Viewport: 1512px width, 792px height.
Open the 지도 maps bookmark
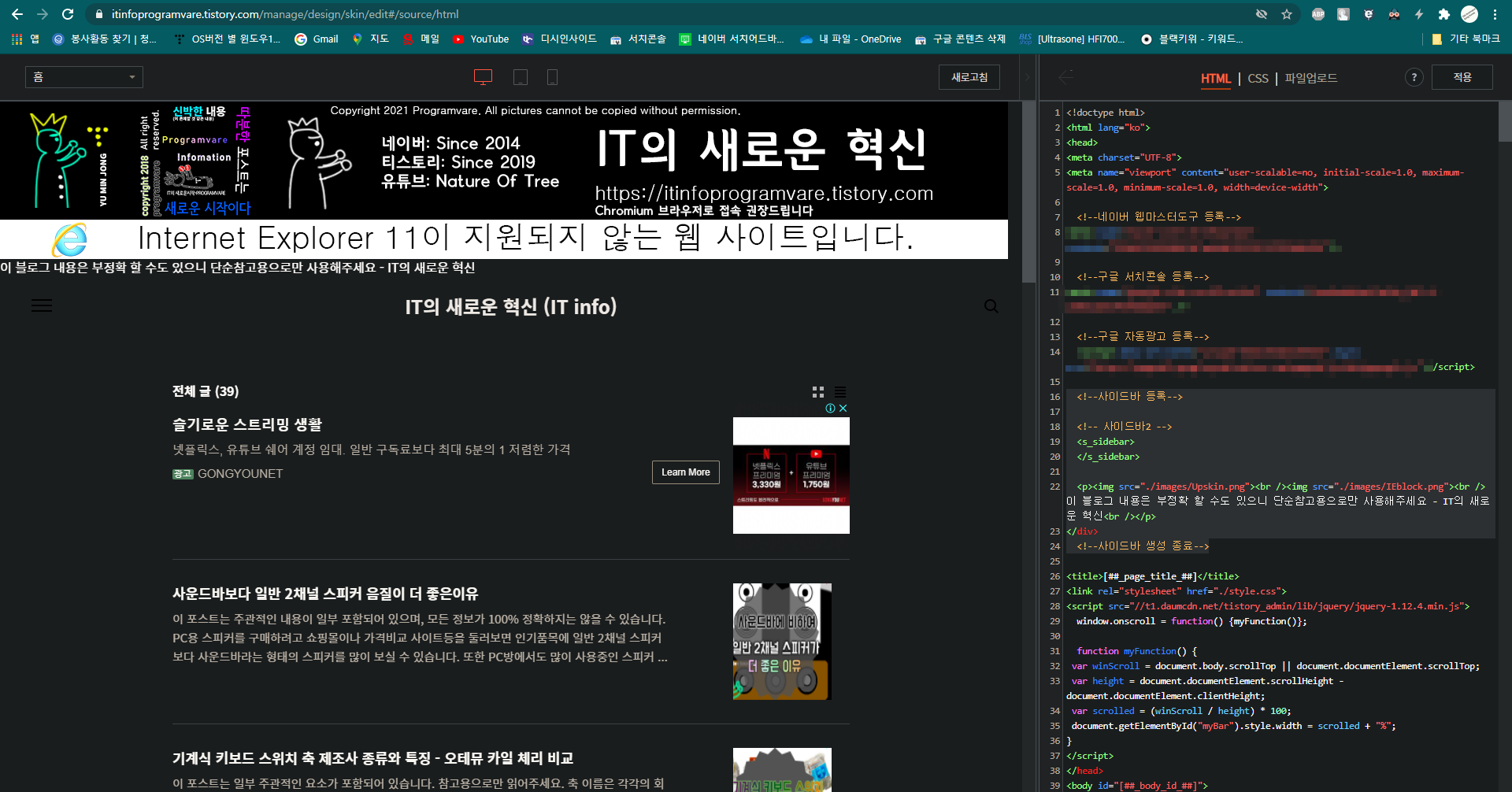coord(371,39)
